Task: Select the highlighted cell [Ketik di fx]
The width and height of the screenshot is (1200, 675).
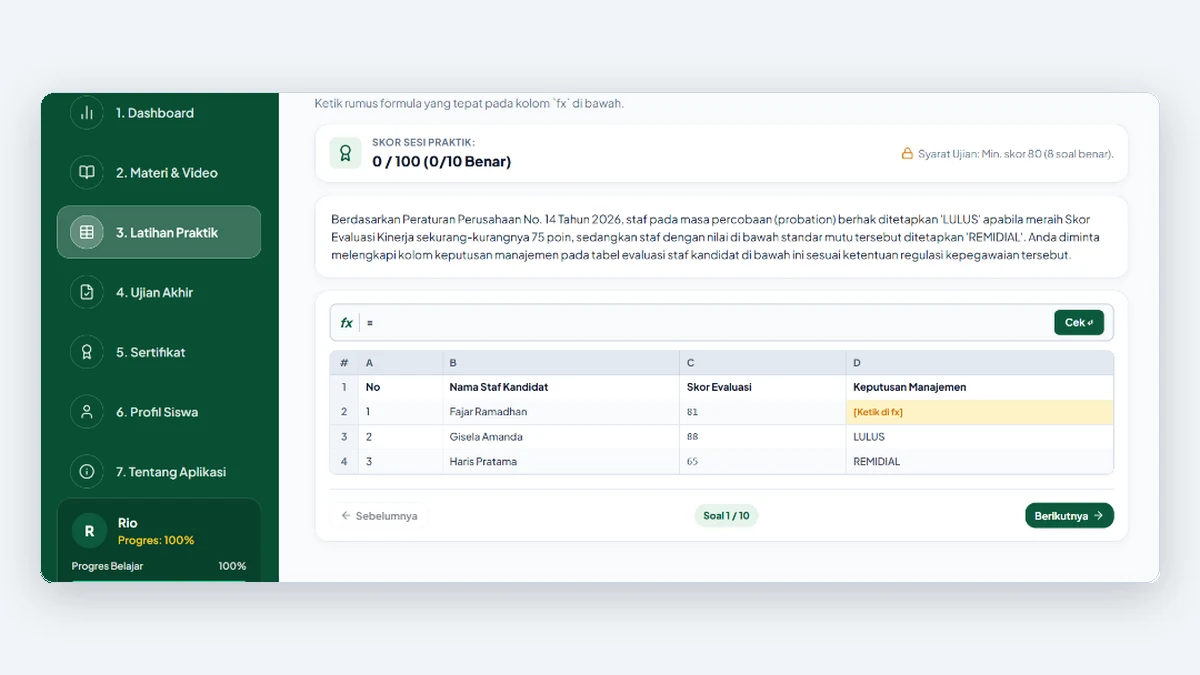Action: click(979, 412)
